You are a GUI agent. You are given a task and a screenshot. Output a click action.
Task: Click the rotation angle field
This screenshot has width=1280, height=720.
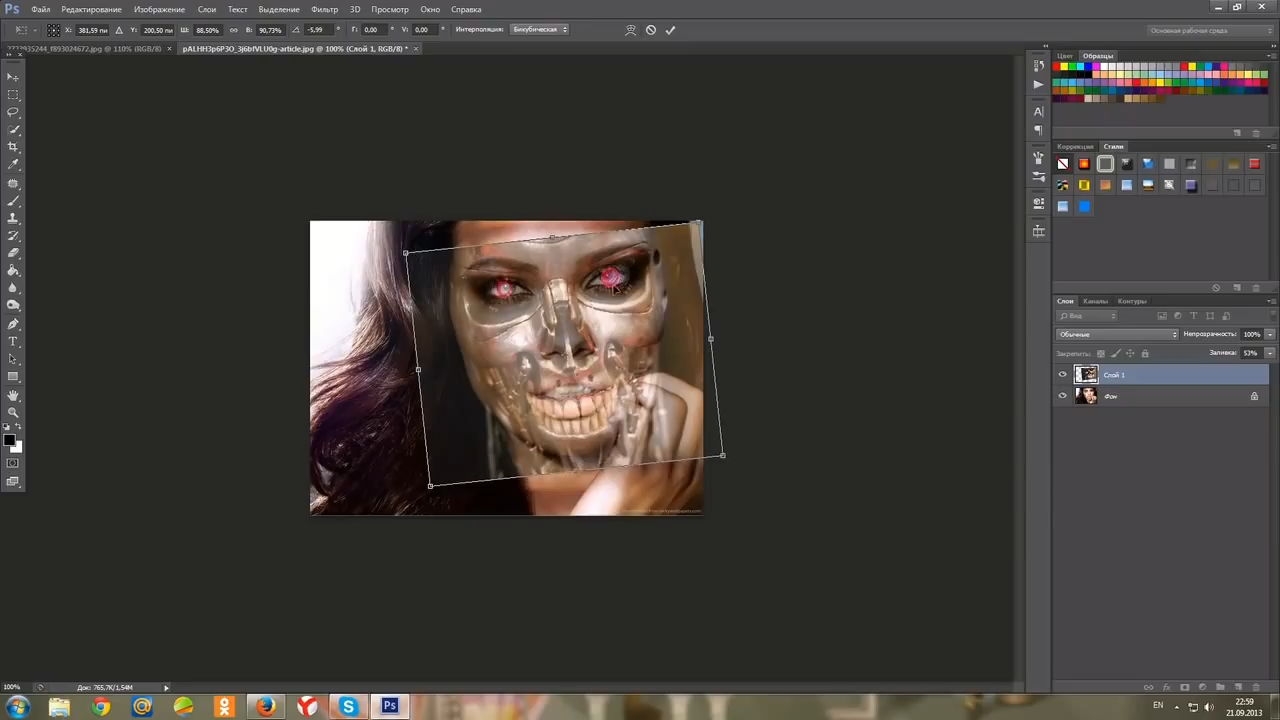click(x=319, y=30)
